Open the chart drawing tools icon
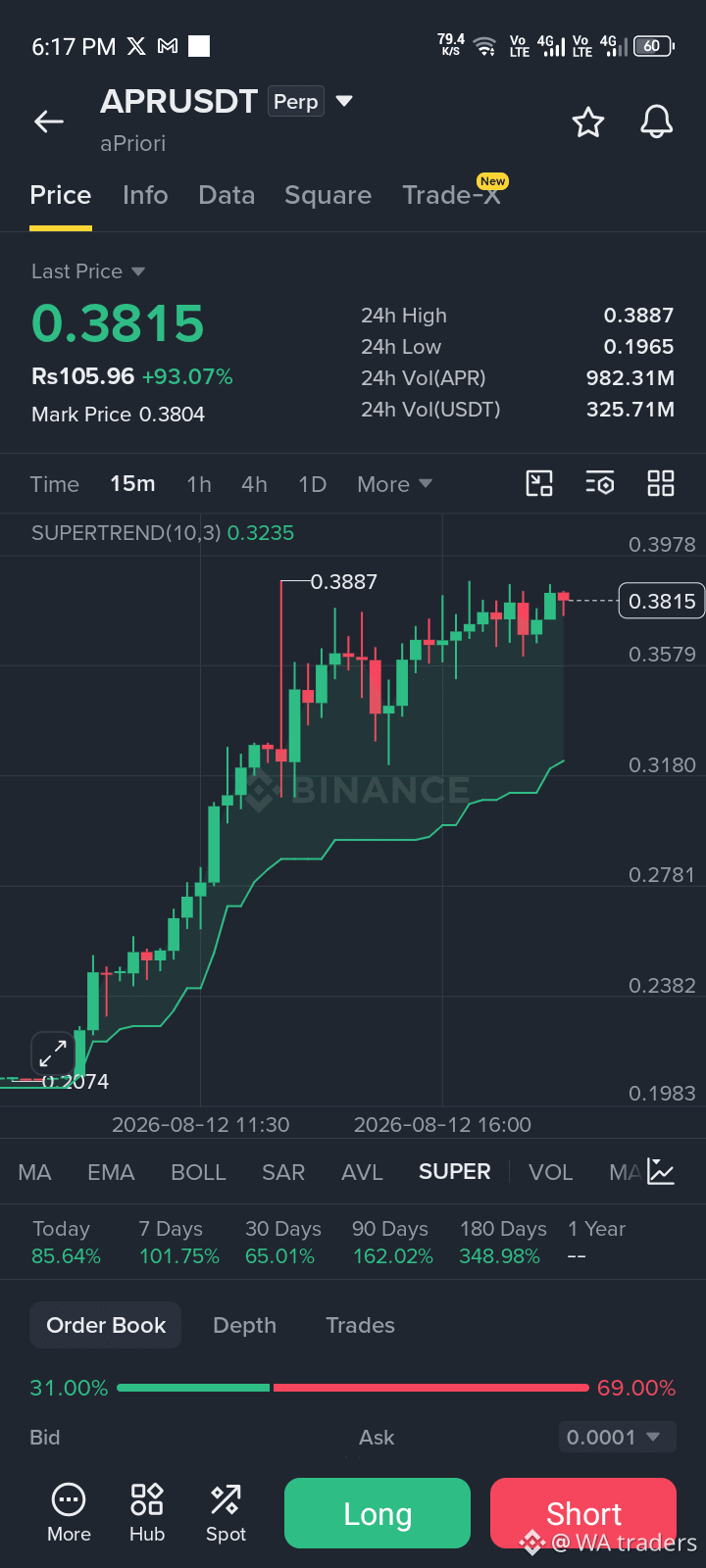706x1568 pixels. click(x=539, y=483)
